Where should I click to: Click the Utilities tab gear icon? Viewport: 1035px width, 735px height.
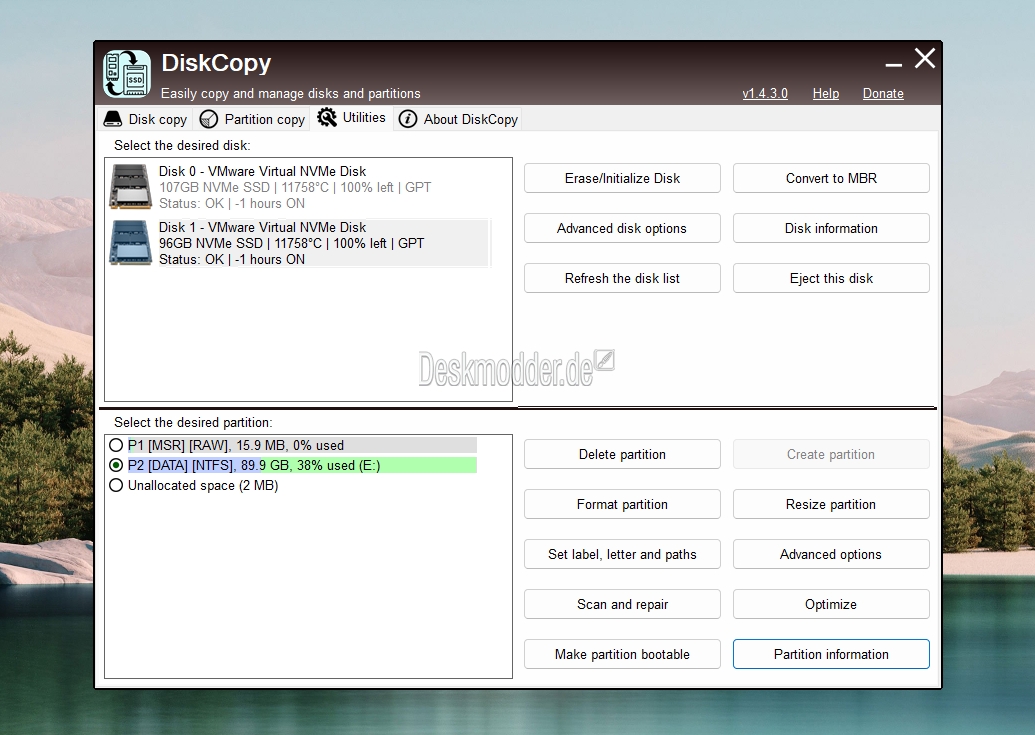click(x=327, y=117)
